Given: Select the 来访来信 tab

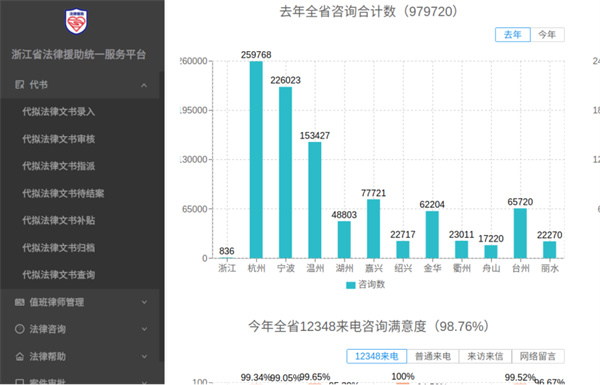Looking at the screenshot, I should [x=485, y=356].
